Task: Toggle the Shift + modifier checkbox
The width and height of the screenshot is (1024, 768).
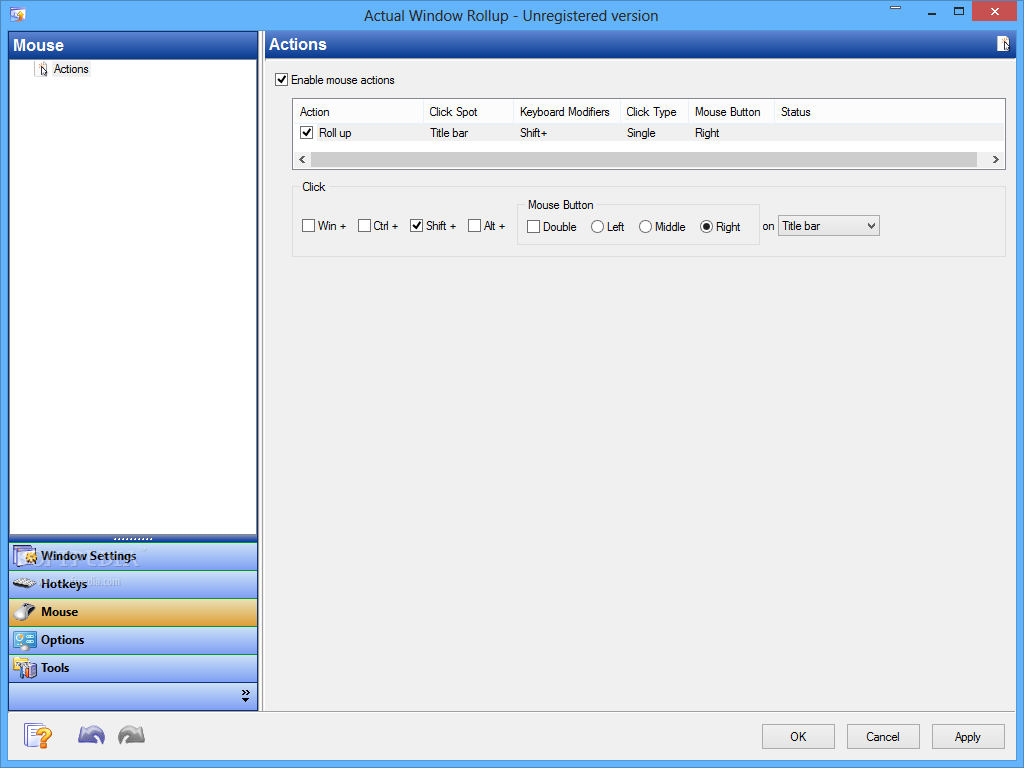Action: coord(417,226)
